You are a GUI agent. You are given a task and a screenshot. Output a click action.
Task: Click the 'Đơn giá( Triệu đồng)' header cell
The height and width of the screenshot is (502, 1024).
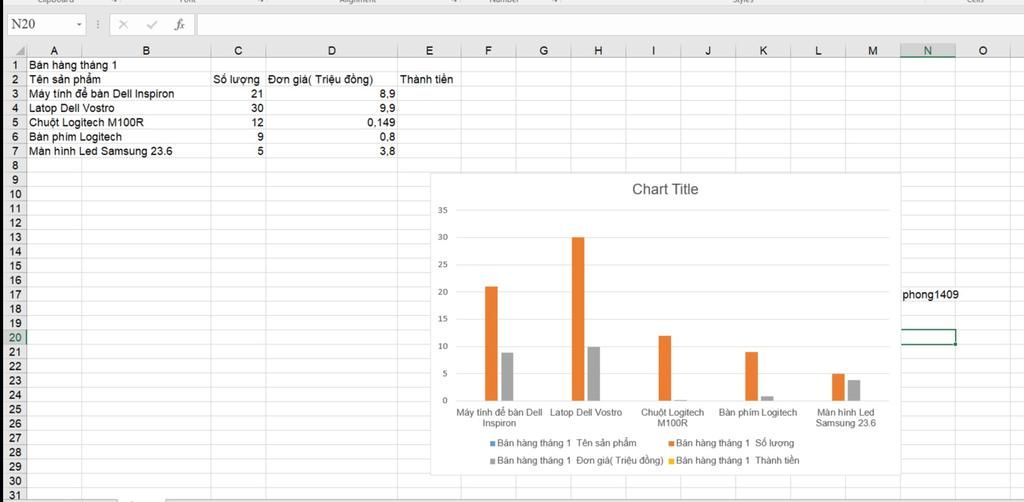332,80
